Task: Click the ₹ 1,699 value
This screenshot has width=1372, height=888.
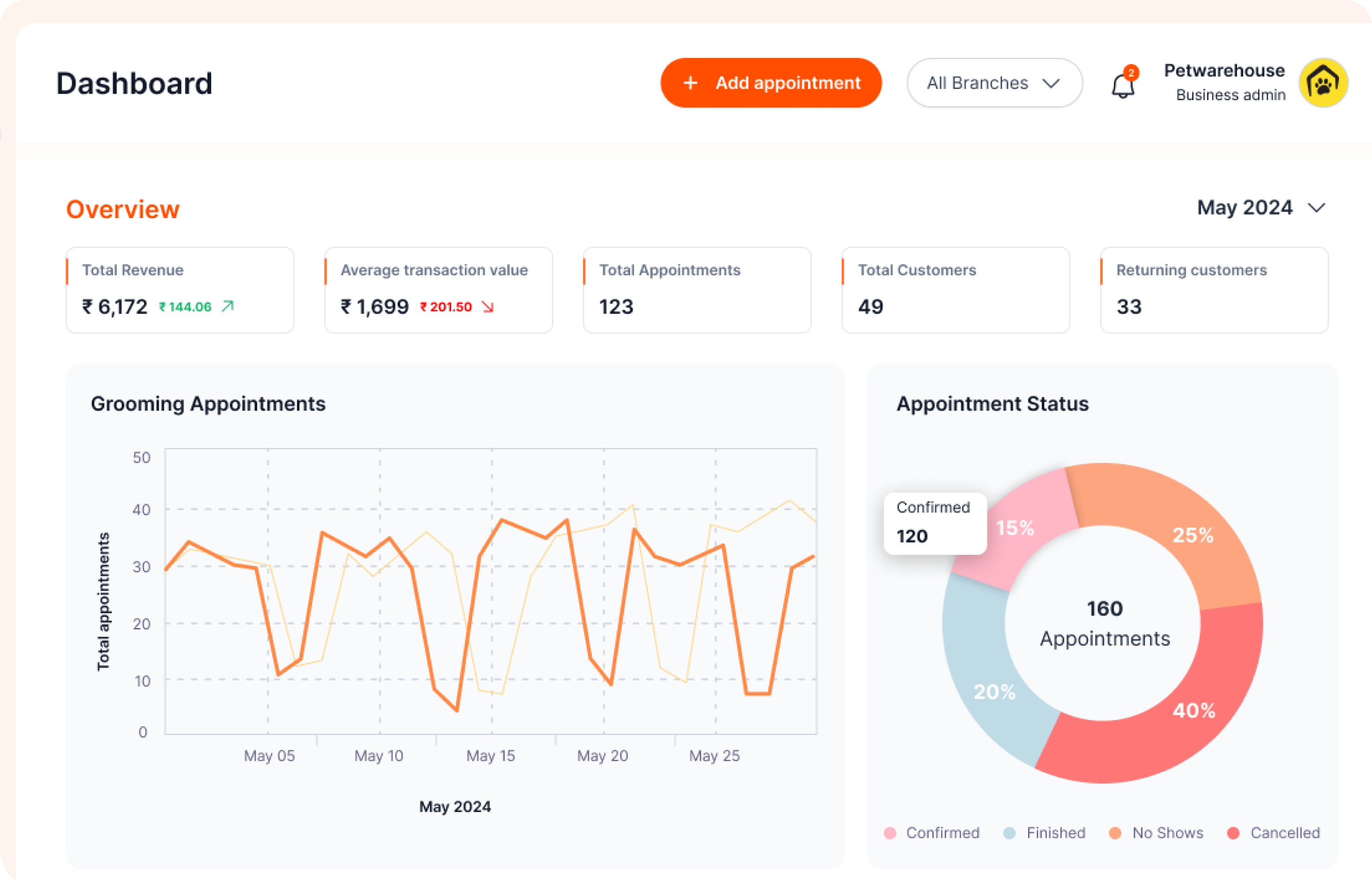Action: click(375, 307)
